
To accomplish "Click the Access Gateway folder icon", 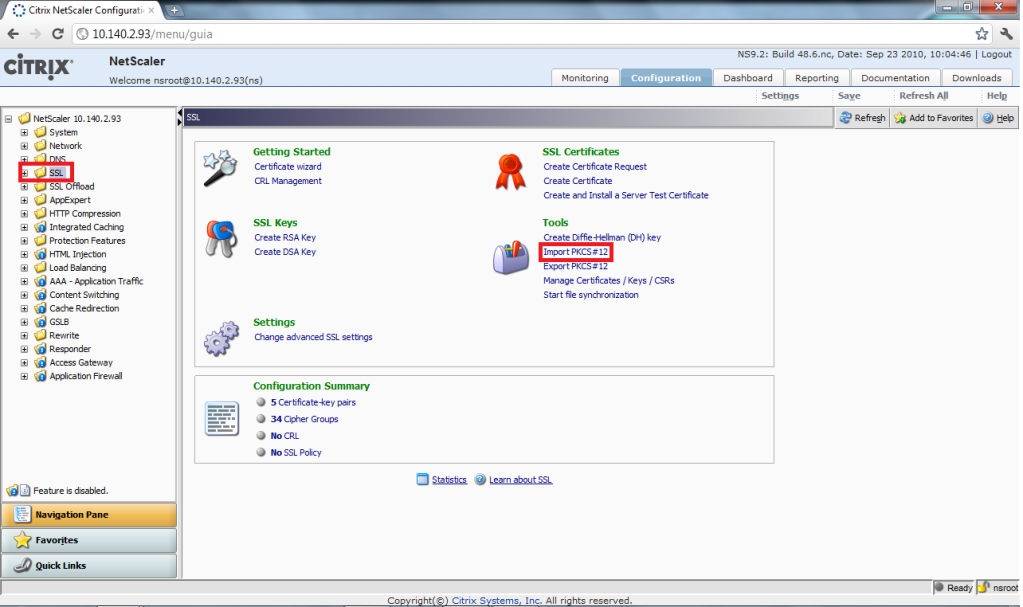I will click(x=40, y=362).
